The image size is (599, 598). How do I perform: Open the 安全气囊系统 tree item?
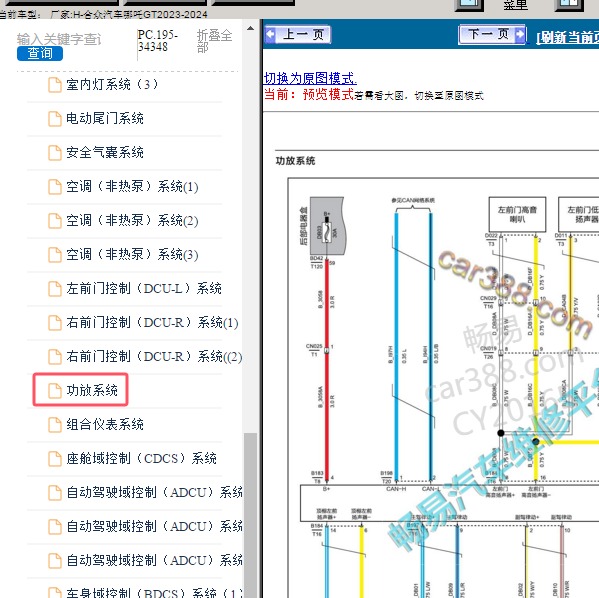click(x=105, y=152)
